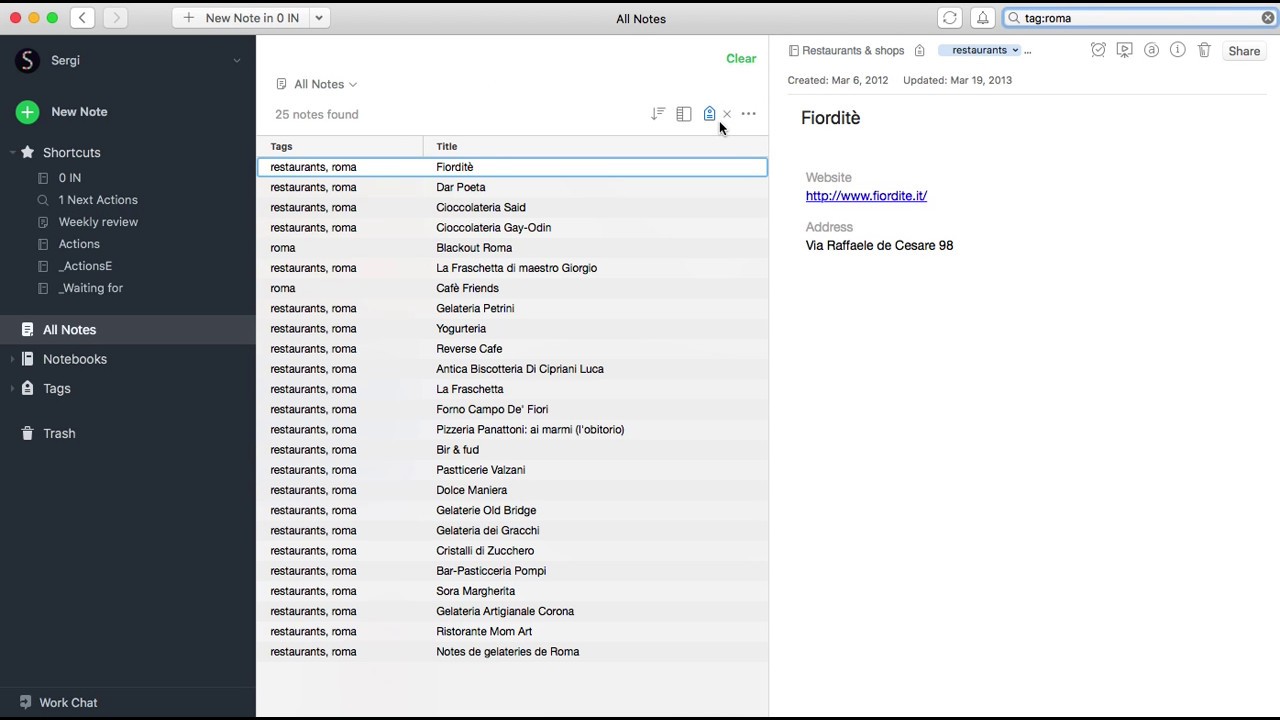Set a reminder with the alarm clock icon
1280x720 pixels.
1098,50
